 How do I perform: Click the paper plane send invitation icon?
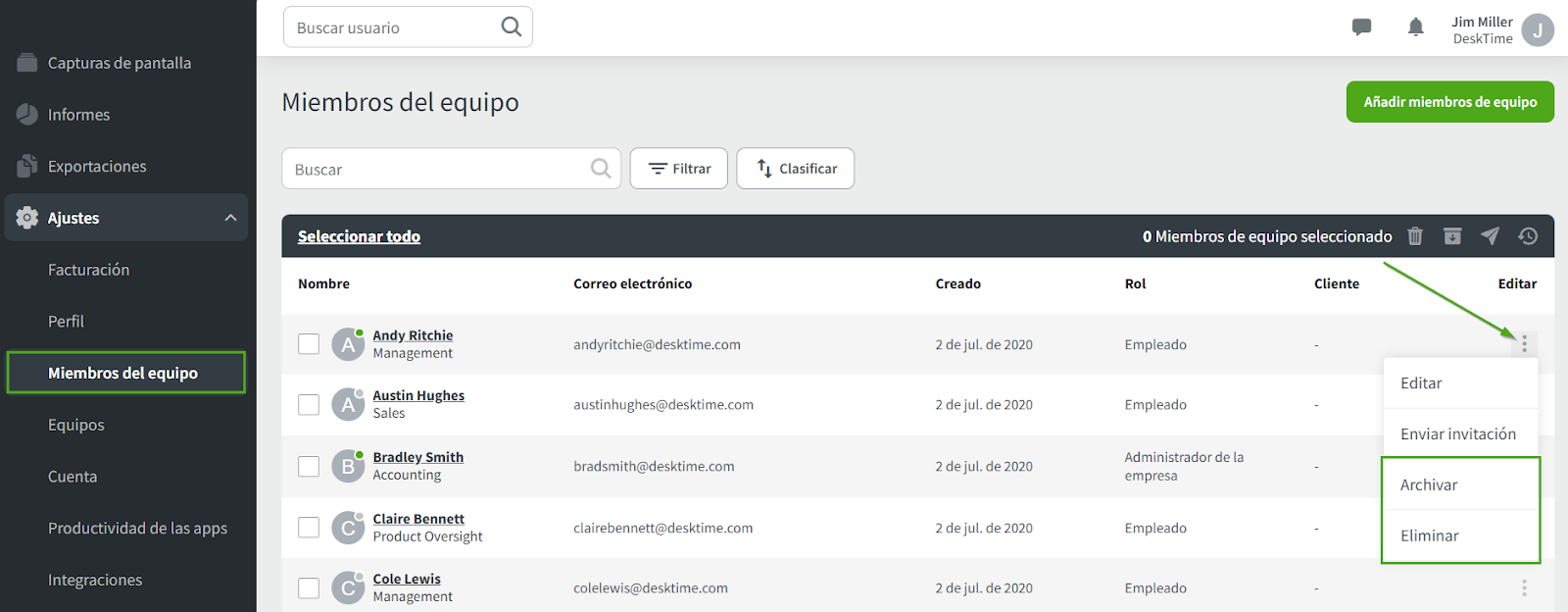coord(1490,236)
